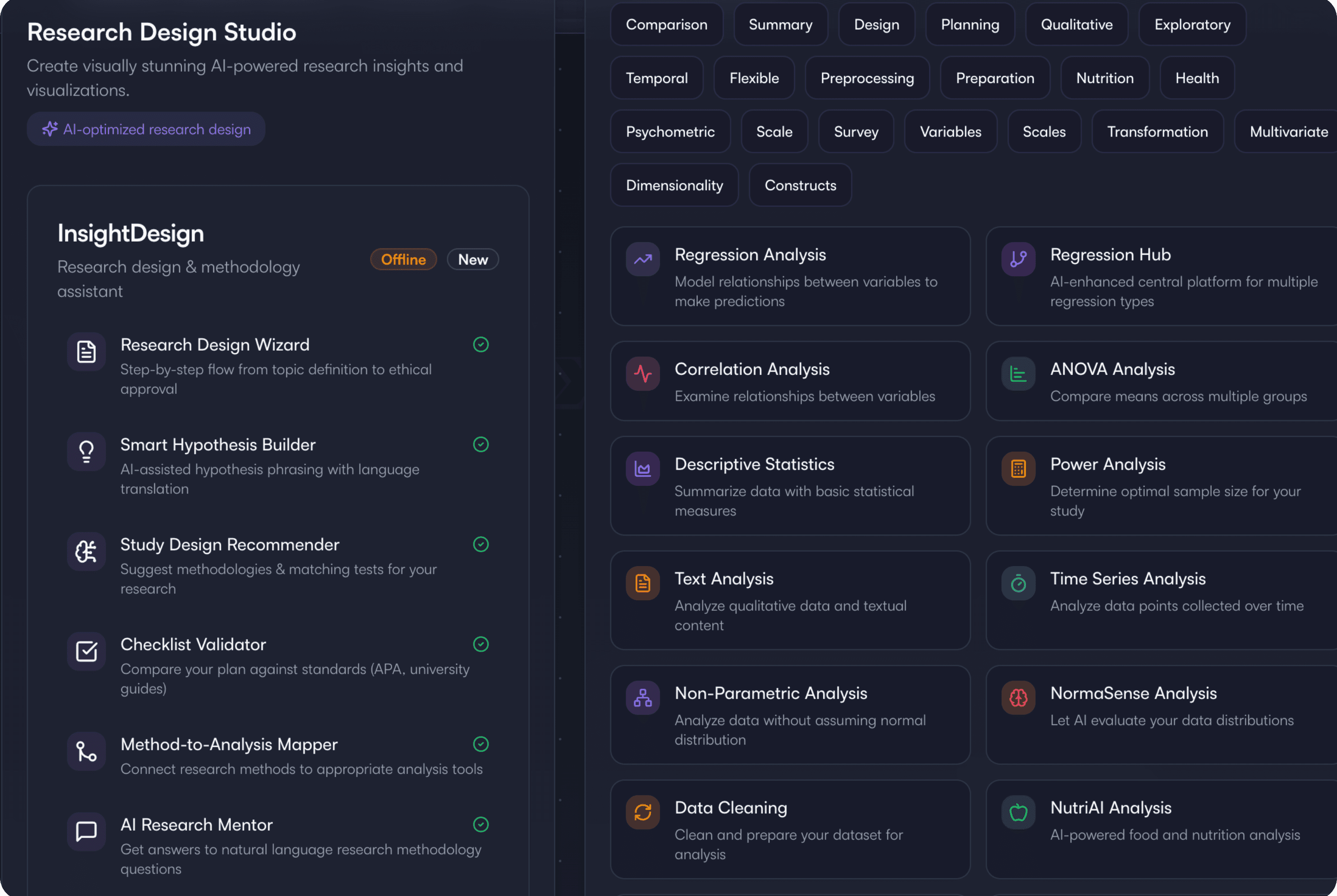1337x896 pixels.
Task: Click the Constructs tag chip
Action: [x=800, y=186]
